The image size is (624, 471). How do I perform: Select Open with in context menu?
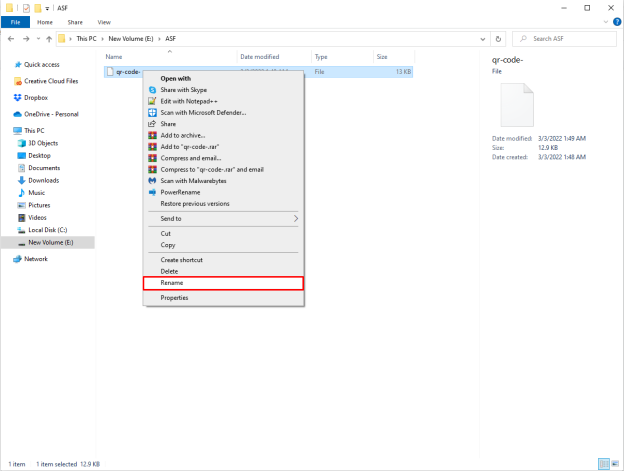[223, 78]
